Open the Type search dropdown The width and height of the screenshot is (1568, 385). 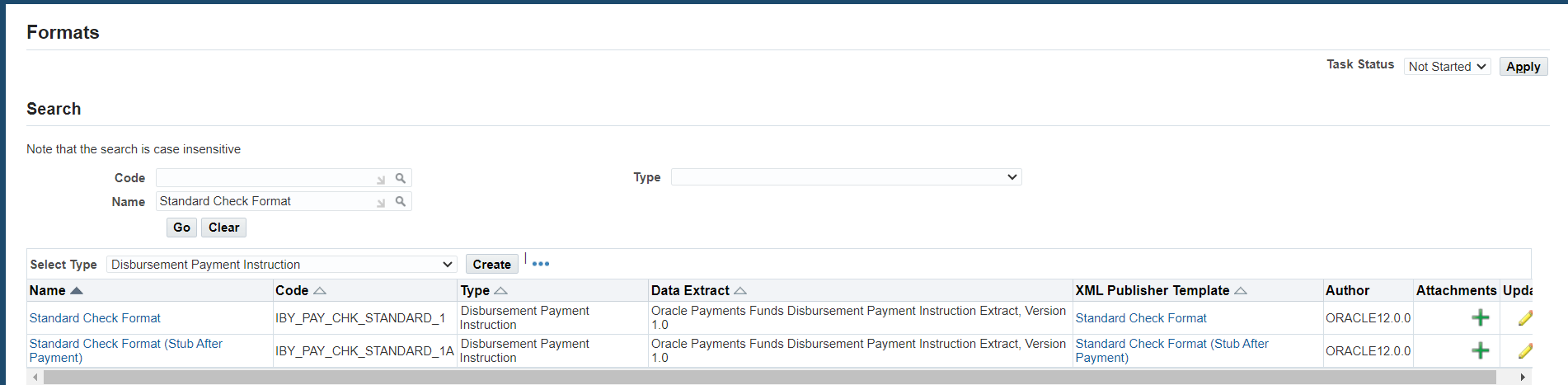[x=847, y=177]
